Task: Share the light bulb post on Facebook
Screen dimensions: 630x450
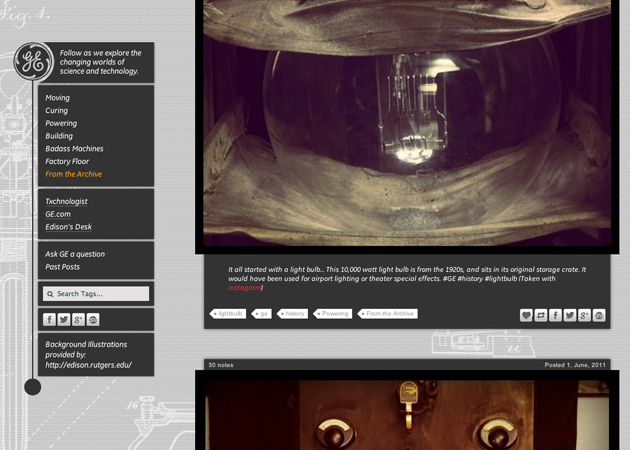Action: [x=556, y=315]
